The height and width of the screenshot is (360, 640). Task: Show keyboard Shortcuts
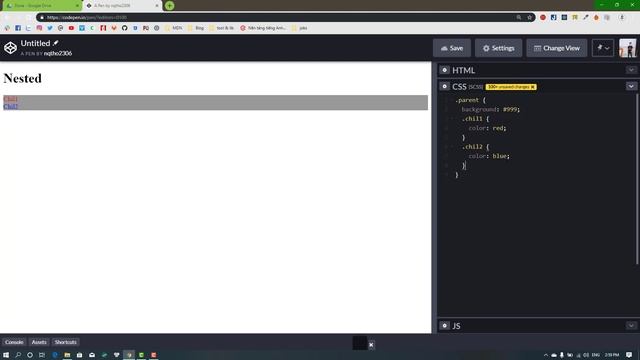point(65,342)
